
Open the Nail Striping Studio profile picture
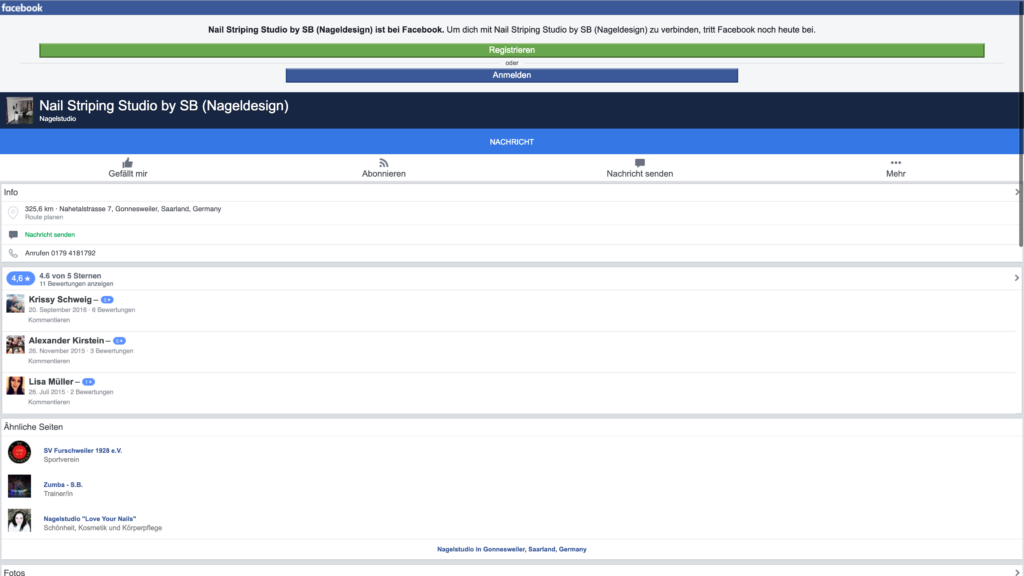point(20,110)
